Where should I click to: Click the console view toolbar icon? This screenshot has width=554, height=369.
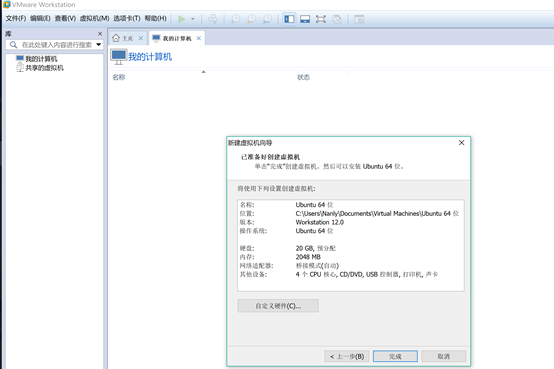tap(359, 19)
